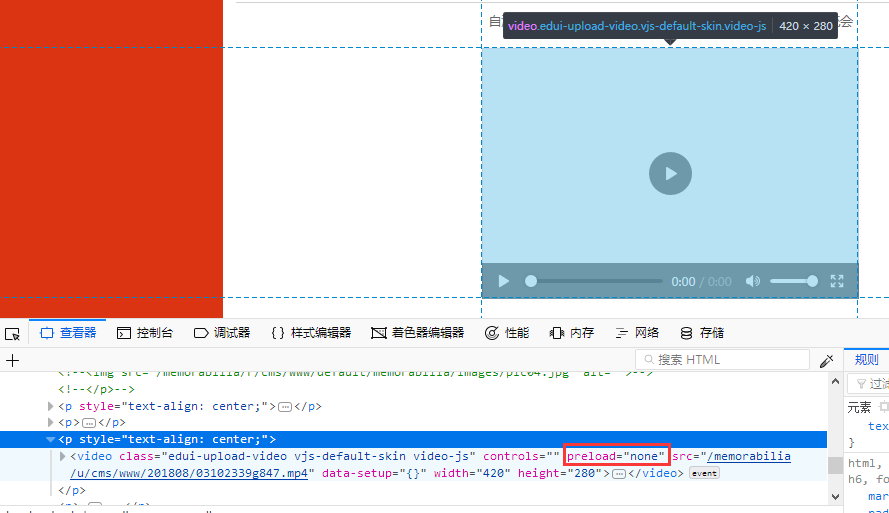
Task: Switch to the 调试器 debugger tab
Action: coord(222,333)
